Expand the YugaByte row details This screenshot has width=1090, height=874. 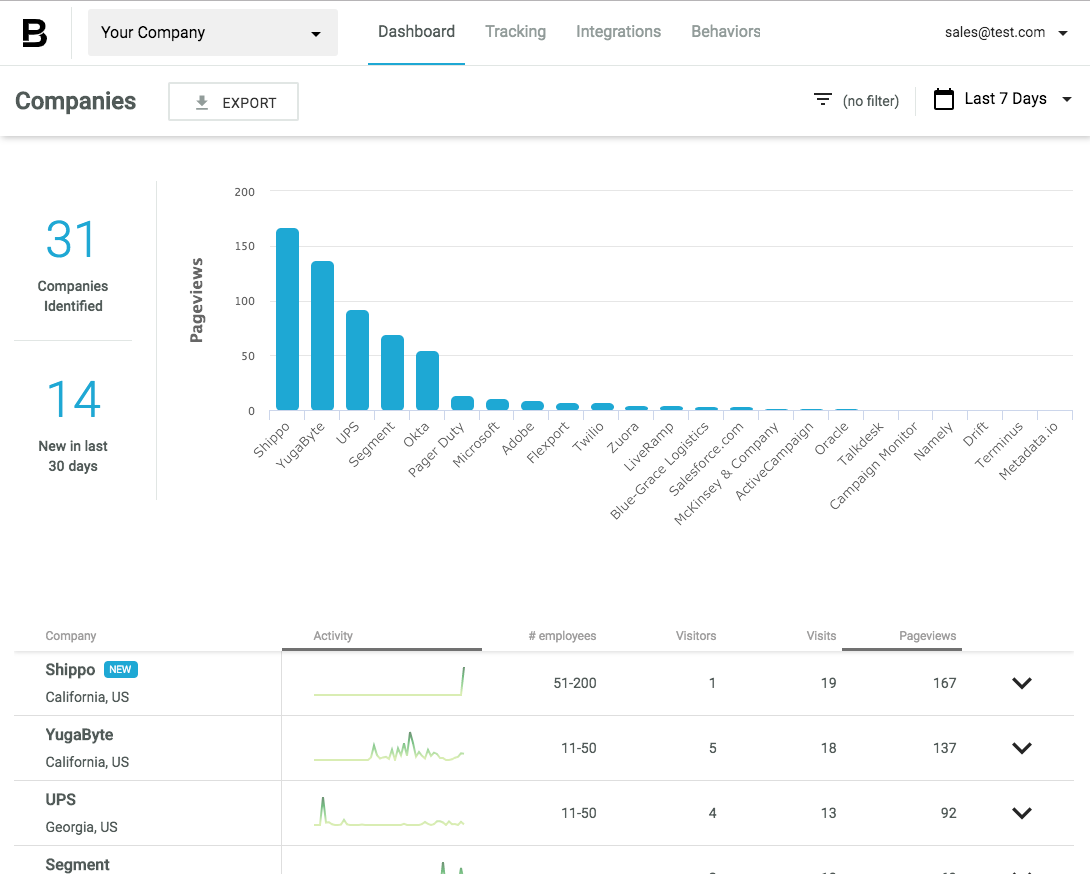tap(1021, 748)
